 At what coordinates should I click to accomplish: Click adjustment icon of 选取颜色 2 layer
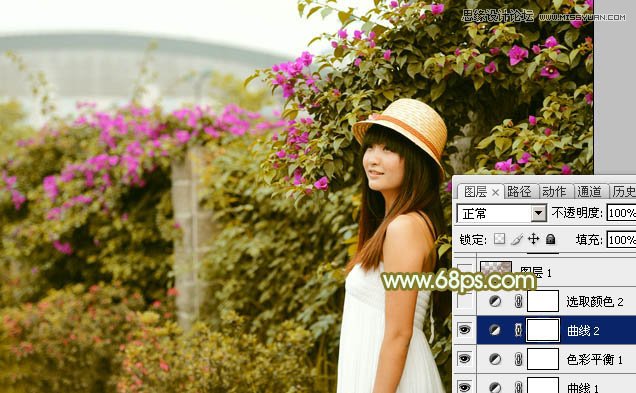click(495, 301)
